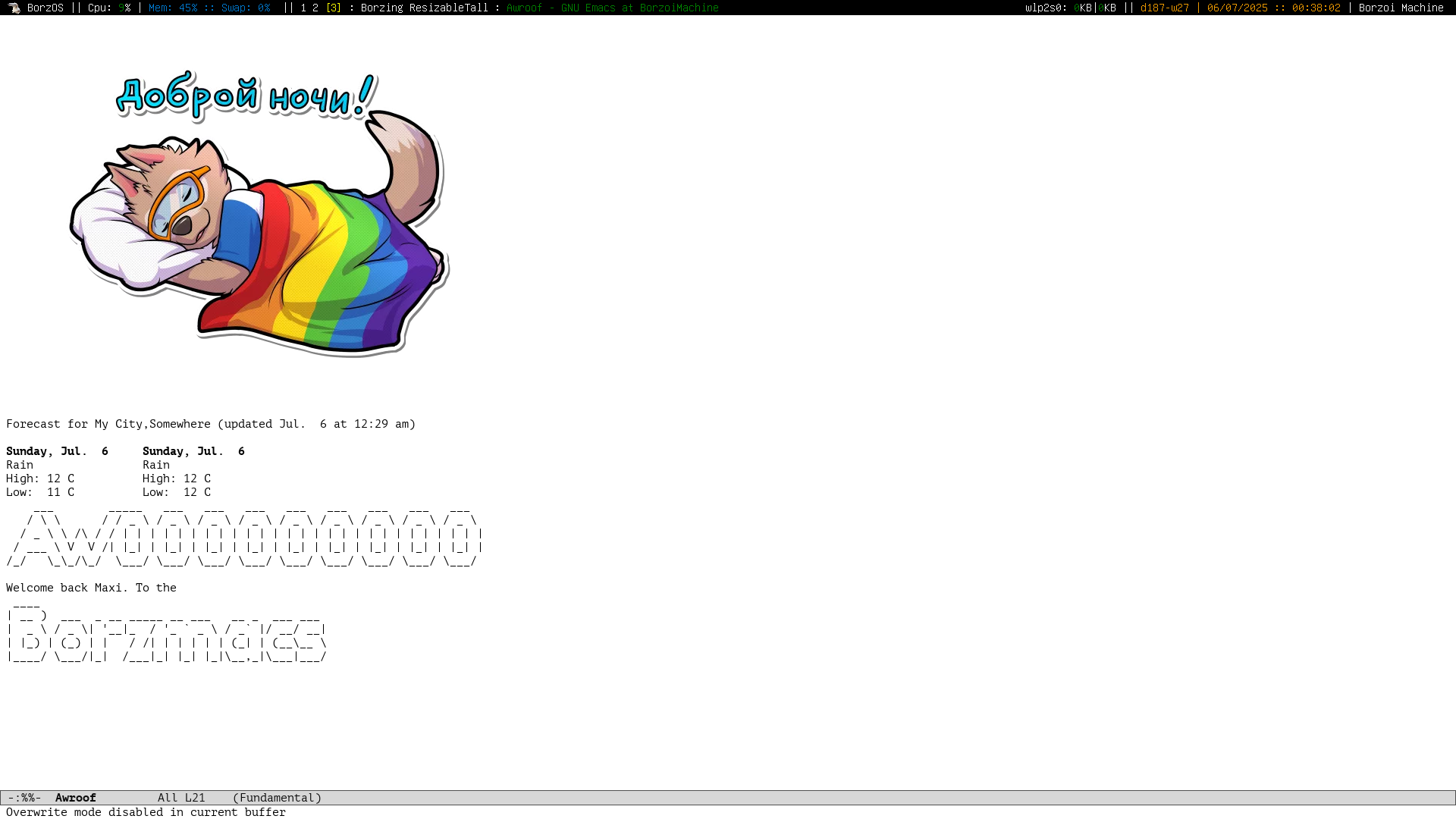
Task: Click Low: 12 C value
Action: 177,492
